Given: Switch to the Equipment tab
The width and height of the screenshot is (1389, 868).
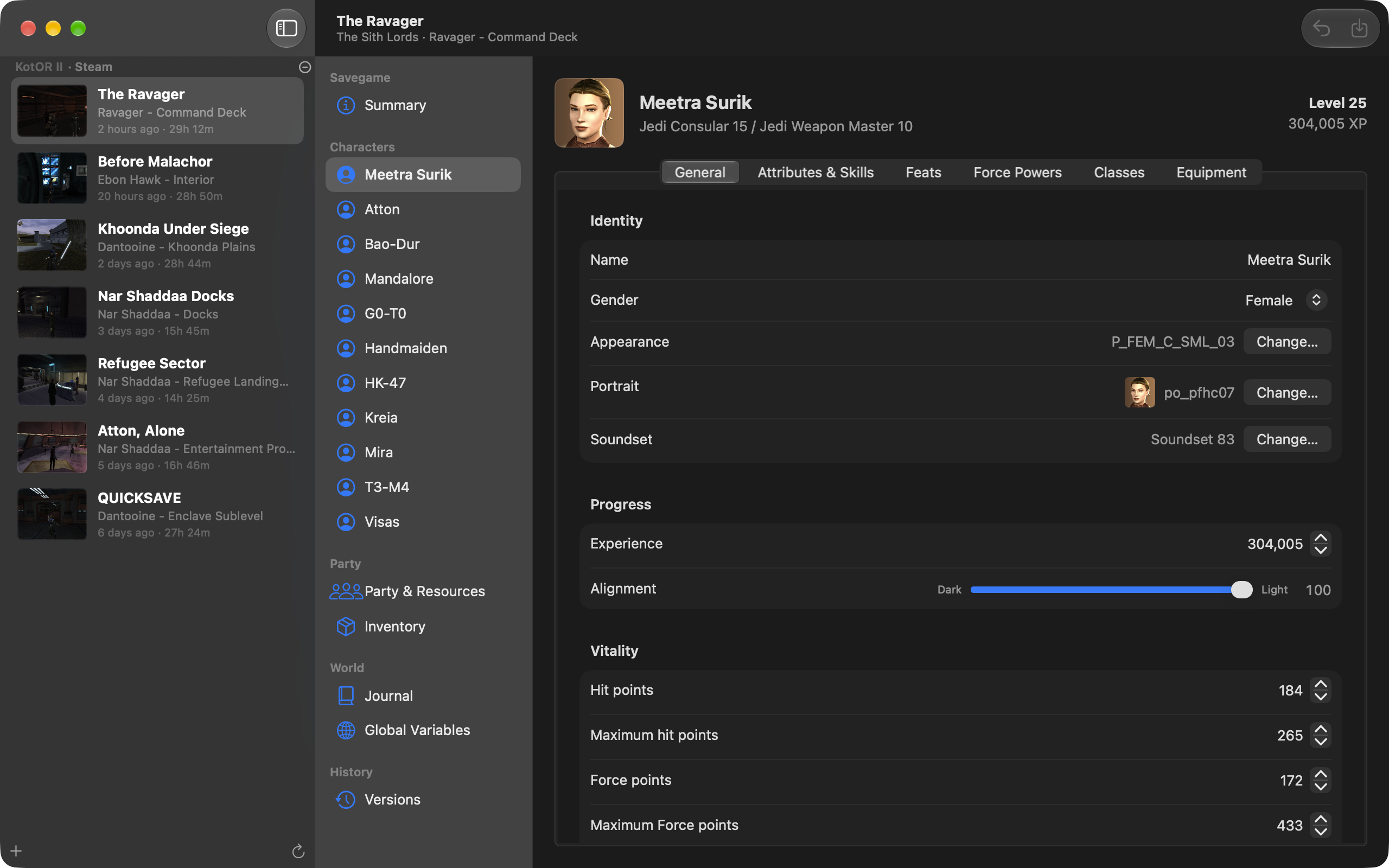Looking at the screenshot, I should click(1211, 172).
